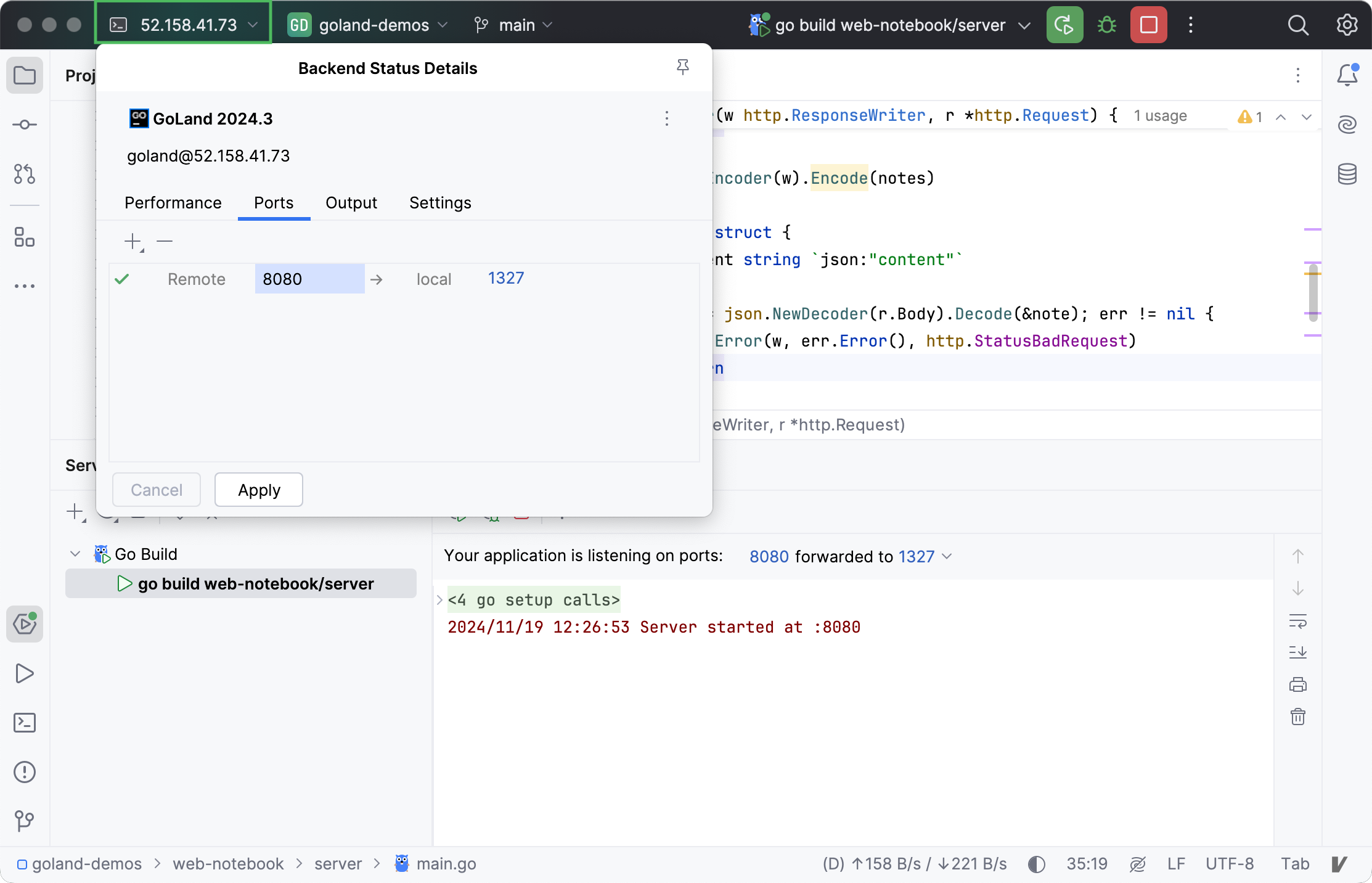This screenshot has width=1372, height=883.
Task: Click the Apply button
Action: [259, 489]
